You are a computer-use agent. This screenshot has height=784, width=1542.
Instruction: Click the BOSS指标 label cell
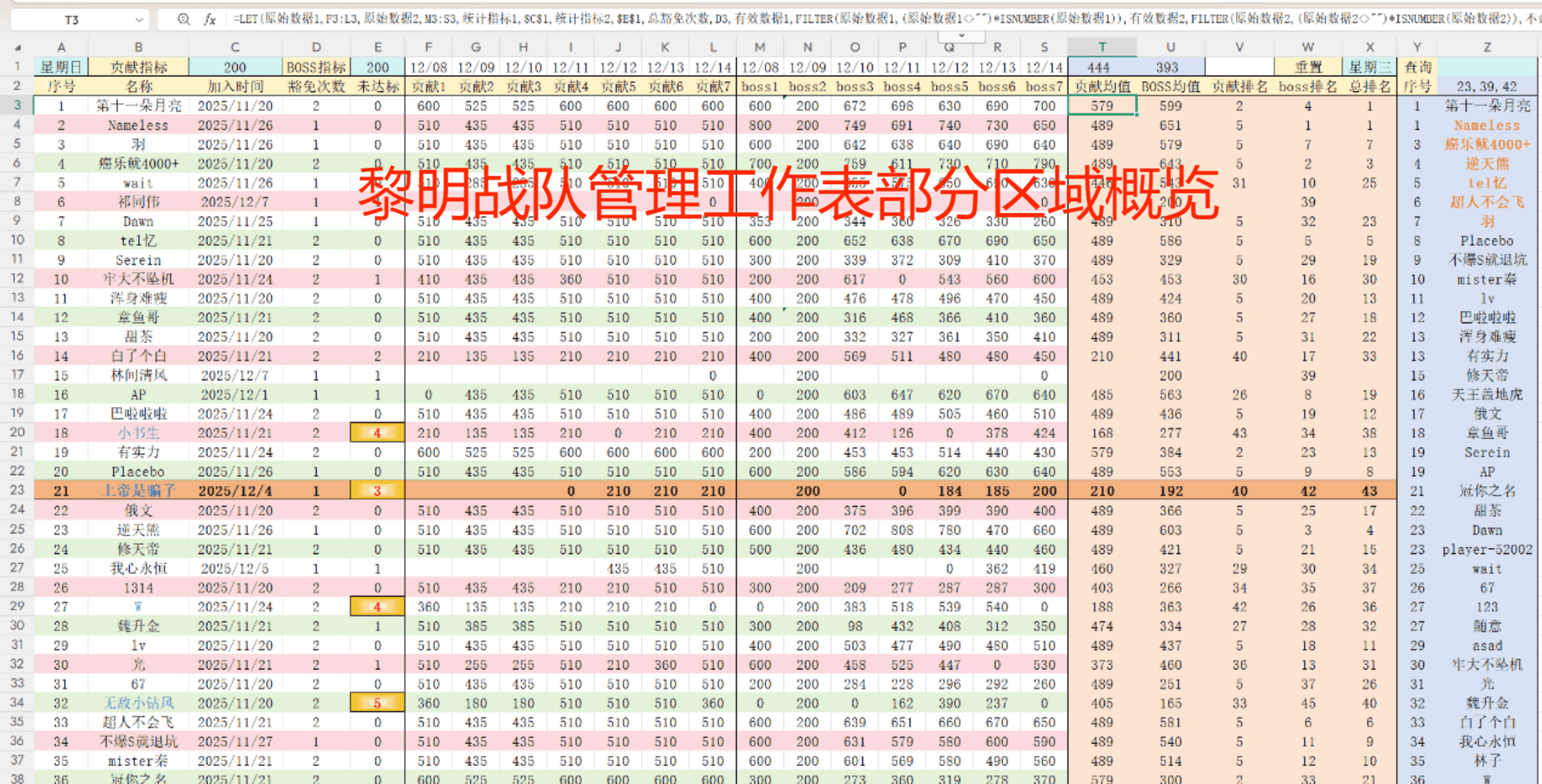(316, 67)
